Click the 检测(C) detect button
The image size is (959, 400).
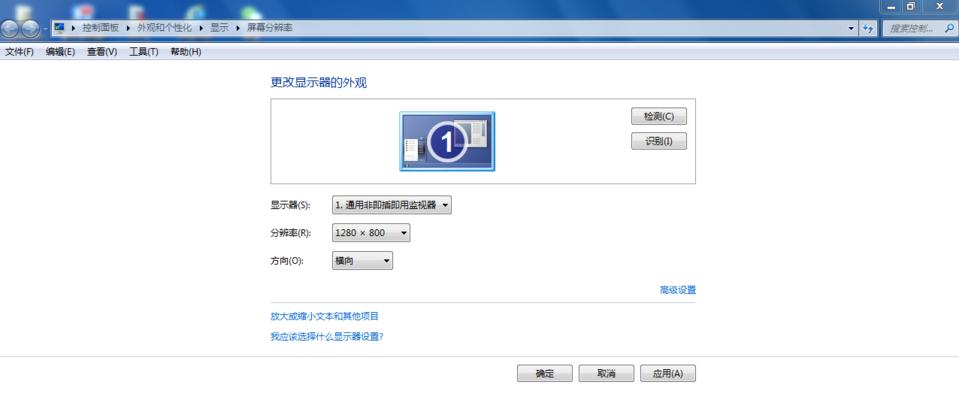(659, 116)
